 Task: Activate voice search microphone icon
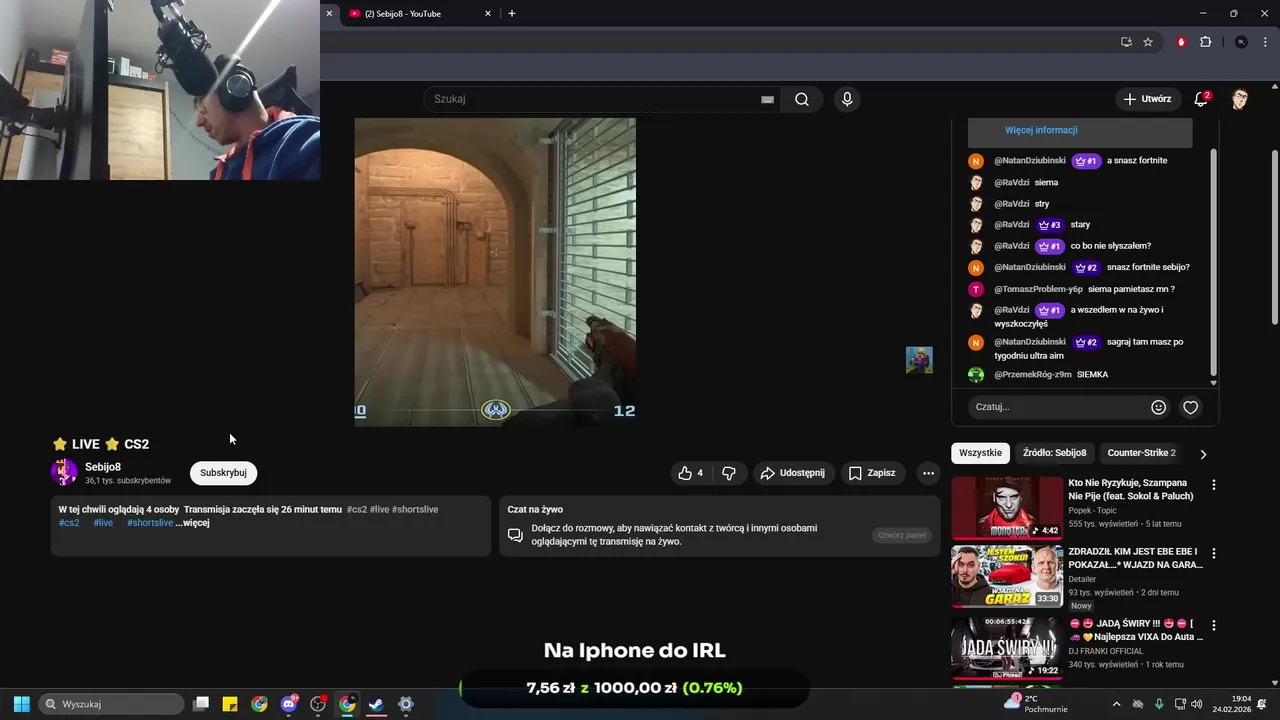click(x=847, y=99)
